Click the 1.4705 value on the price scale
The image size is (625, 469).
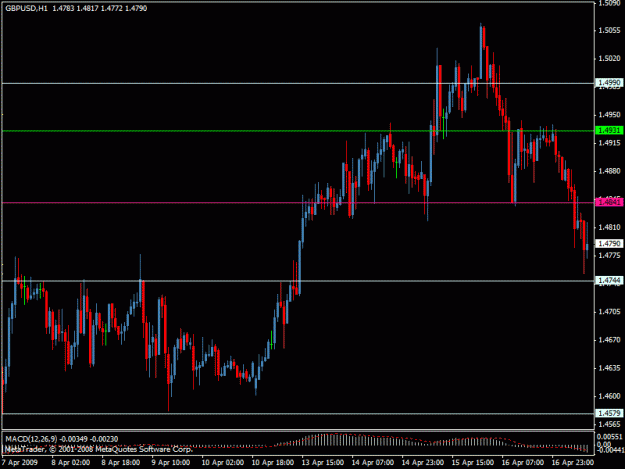pyautogui.click(x=609, y=312)
